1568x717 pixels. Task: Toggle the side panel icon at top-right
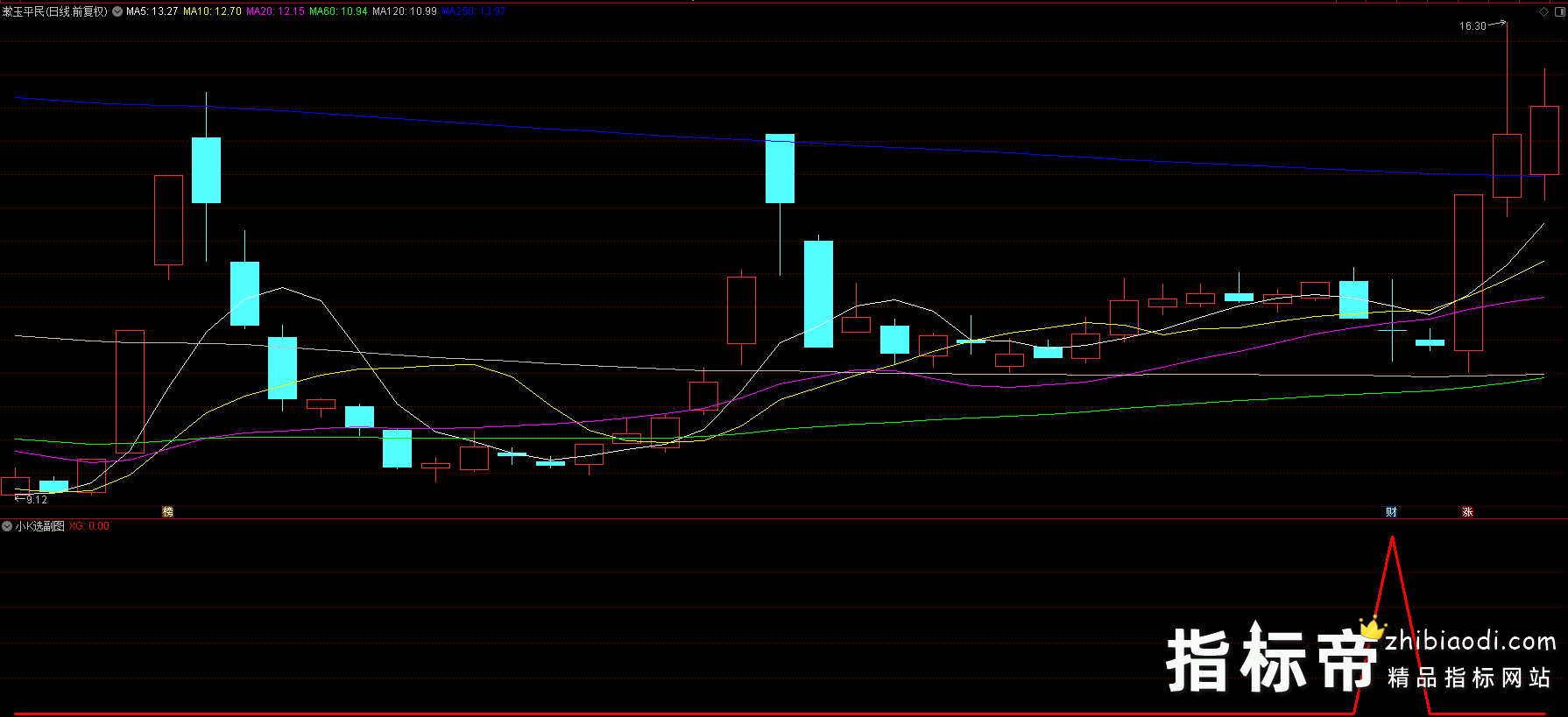pos(1560,11)
